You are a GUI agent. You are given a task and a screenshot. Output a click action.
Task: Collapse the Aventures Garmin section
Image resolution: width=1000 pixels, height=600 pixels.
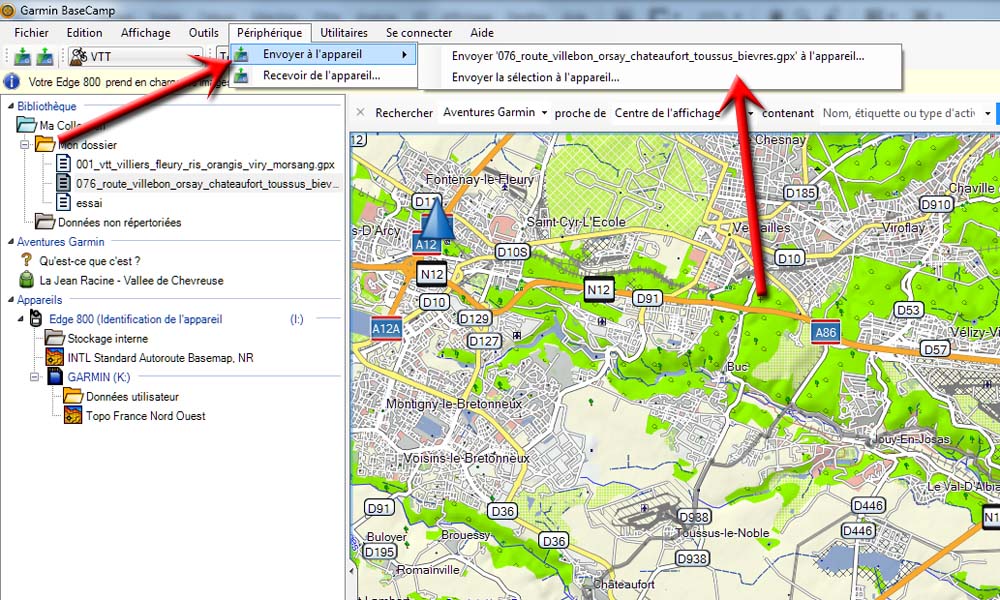pos(10,242)
